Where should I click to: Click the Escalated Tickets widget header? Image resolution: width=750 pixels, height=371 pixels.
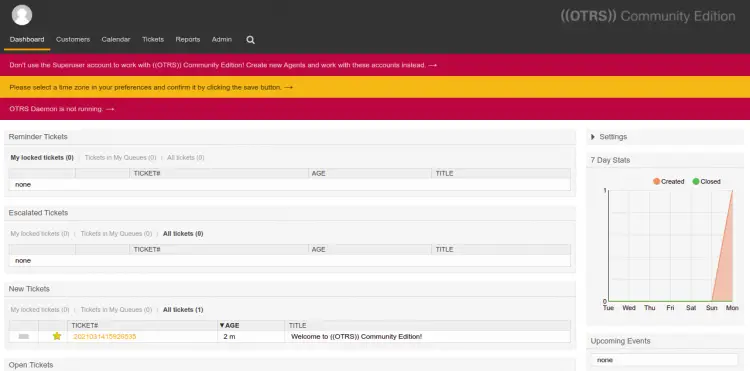290,213
